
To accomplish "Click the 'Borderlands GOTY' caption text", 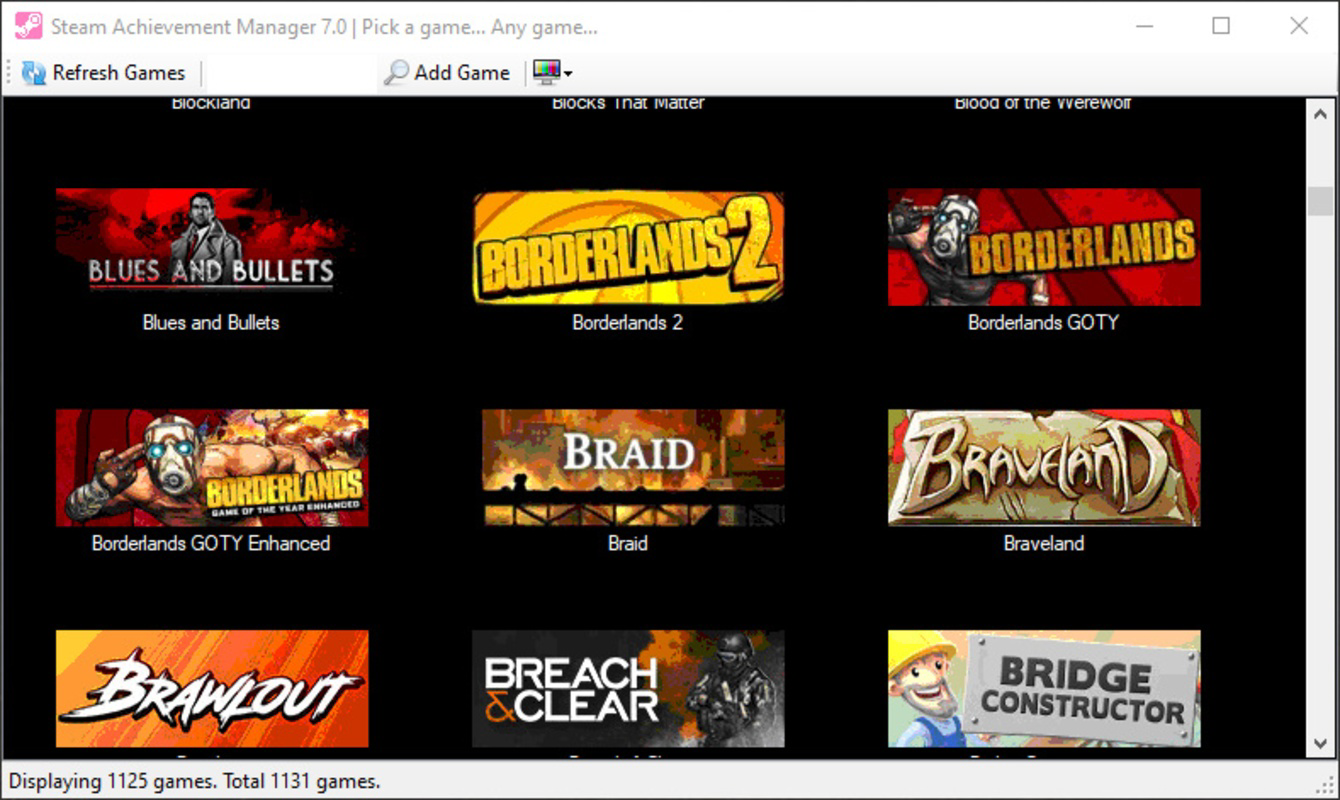I will 1043,323.
